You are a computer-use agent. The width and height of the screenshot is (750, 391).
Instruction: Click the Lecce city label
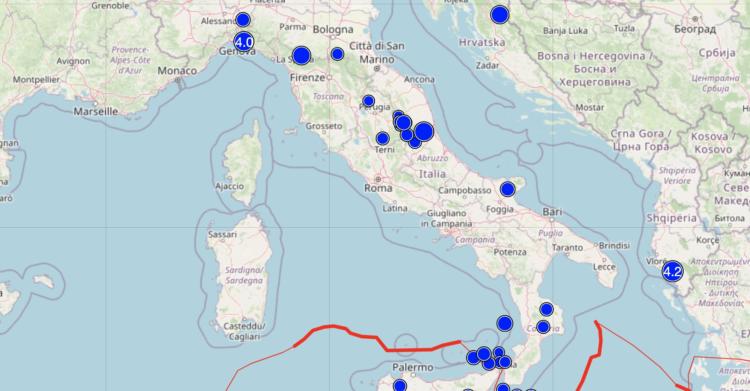[604, 267]
